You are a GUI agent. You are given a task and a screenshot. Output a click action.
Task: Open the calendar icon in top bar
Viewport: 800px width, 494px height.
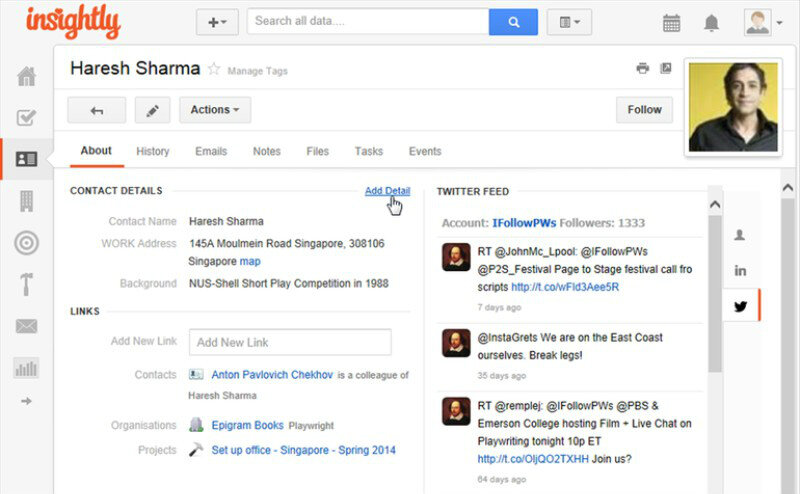click(672, 23)
